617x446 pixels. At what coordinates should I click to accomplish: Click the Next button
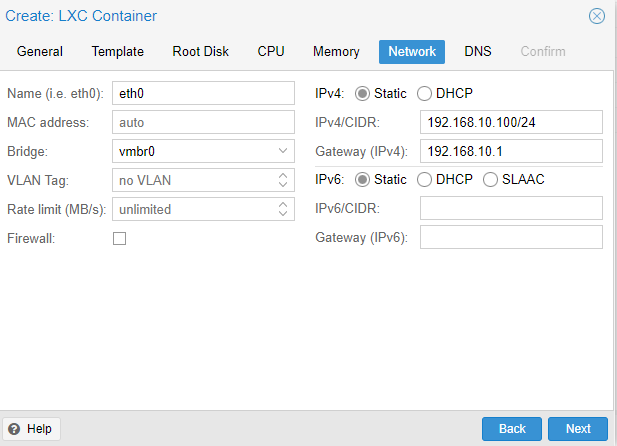(x=578, y=429)
